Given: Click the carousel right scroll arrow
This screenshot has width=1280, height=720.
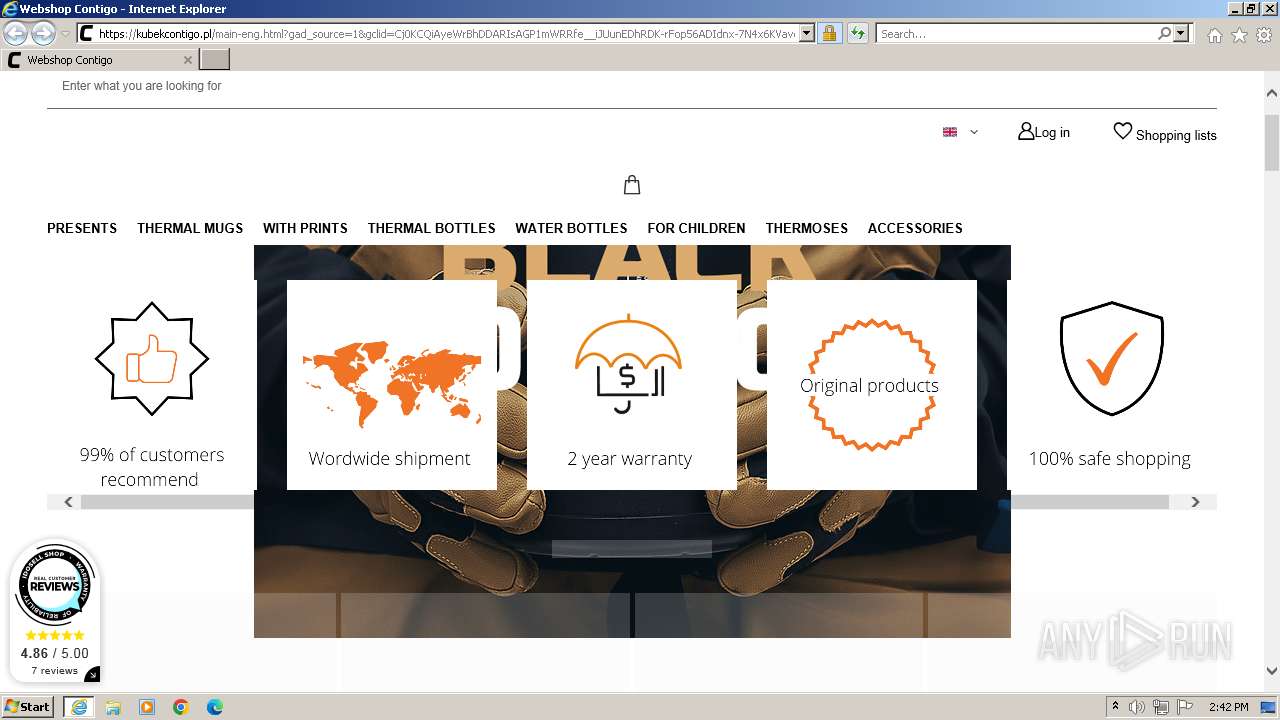Looking at the screenshot, I should coord(1195,502).
